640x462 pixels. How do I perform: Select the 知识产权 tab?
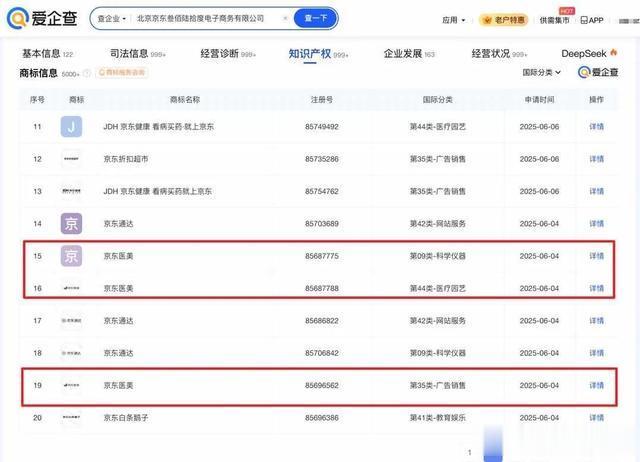coord(318,53)
